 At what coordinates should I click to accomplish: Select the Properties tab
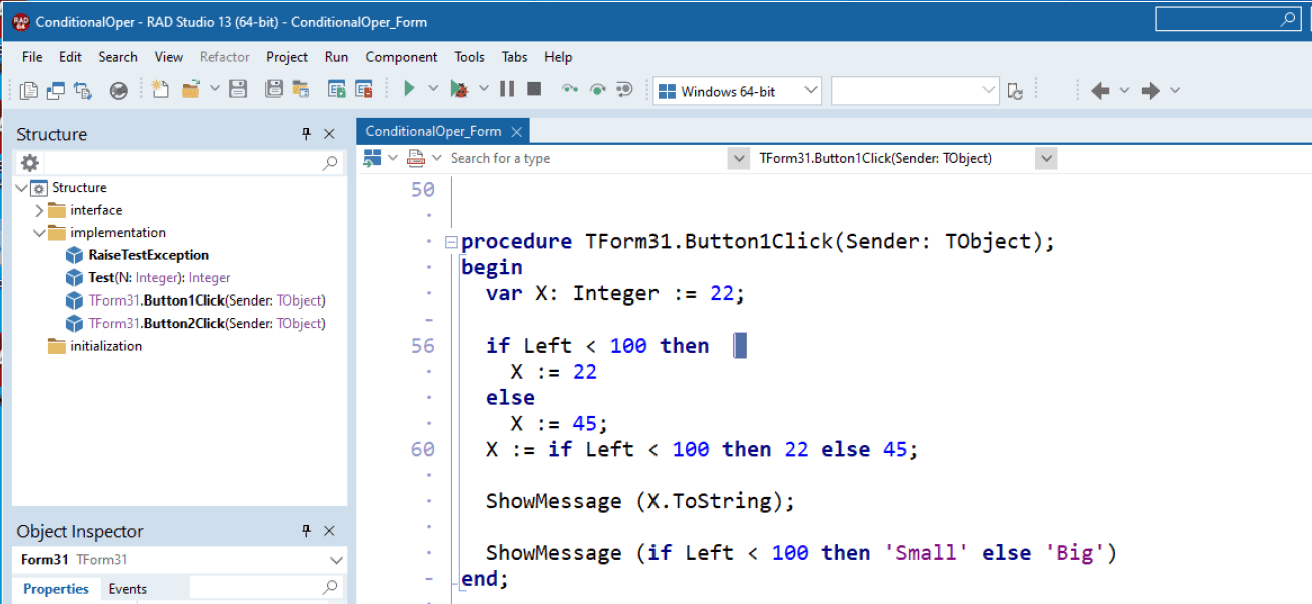click(56, 589)
